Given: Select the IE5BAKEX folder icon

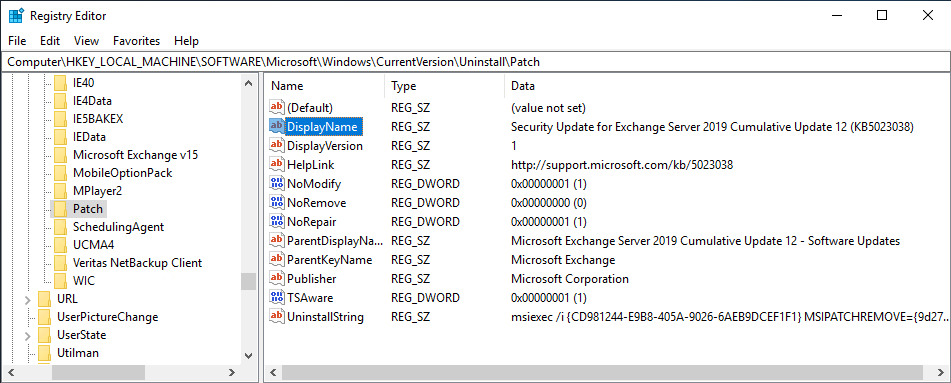Looking at the screenshot, I should click(59, 118).
